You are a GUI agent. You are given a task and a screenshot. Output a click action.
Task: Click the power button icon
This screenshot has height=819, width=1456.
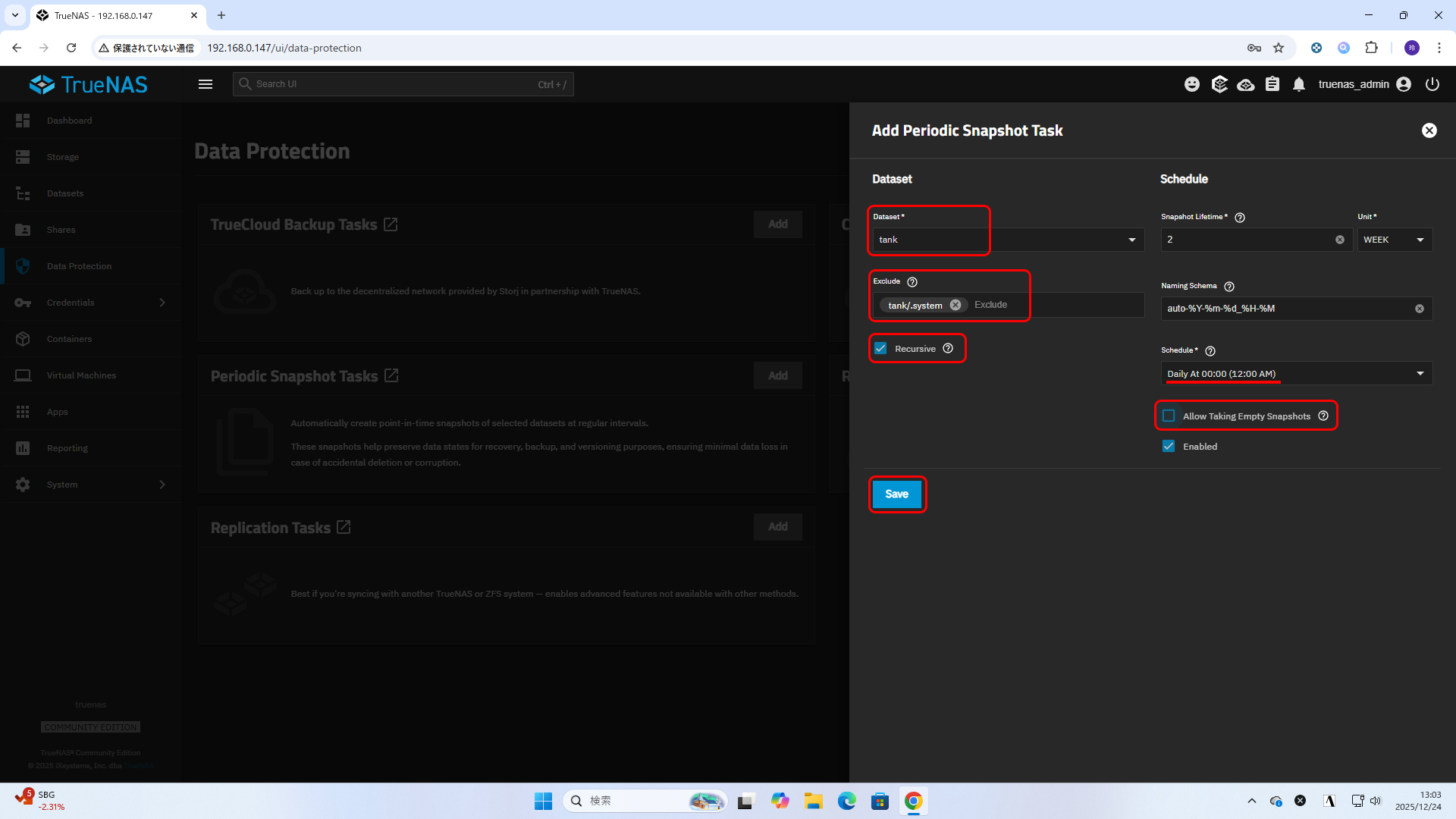click(1432, 84)
